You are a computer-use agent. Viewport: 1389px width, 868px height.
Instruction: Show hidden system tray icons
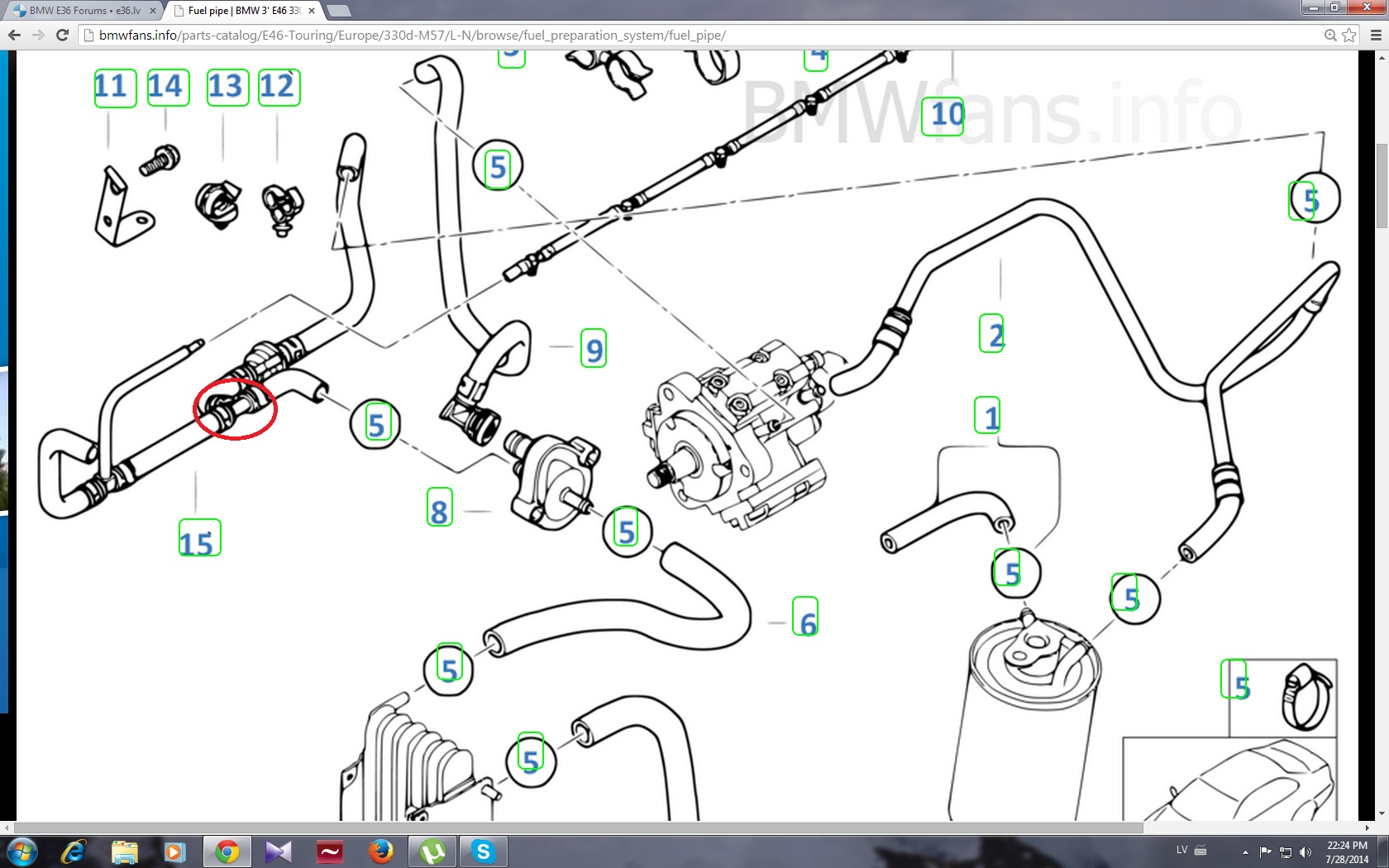[1245, 851]
